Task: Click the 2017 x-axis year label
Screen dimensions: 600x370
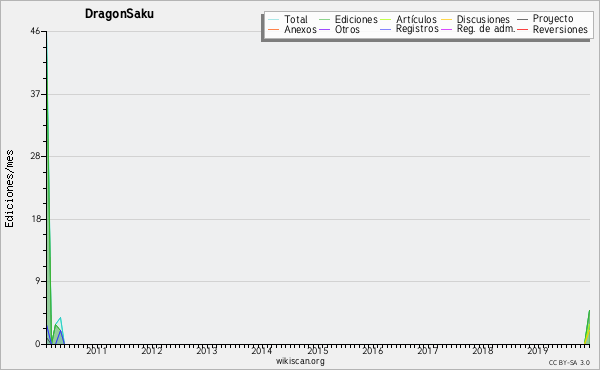Action: 427,350
